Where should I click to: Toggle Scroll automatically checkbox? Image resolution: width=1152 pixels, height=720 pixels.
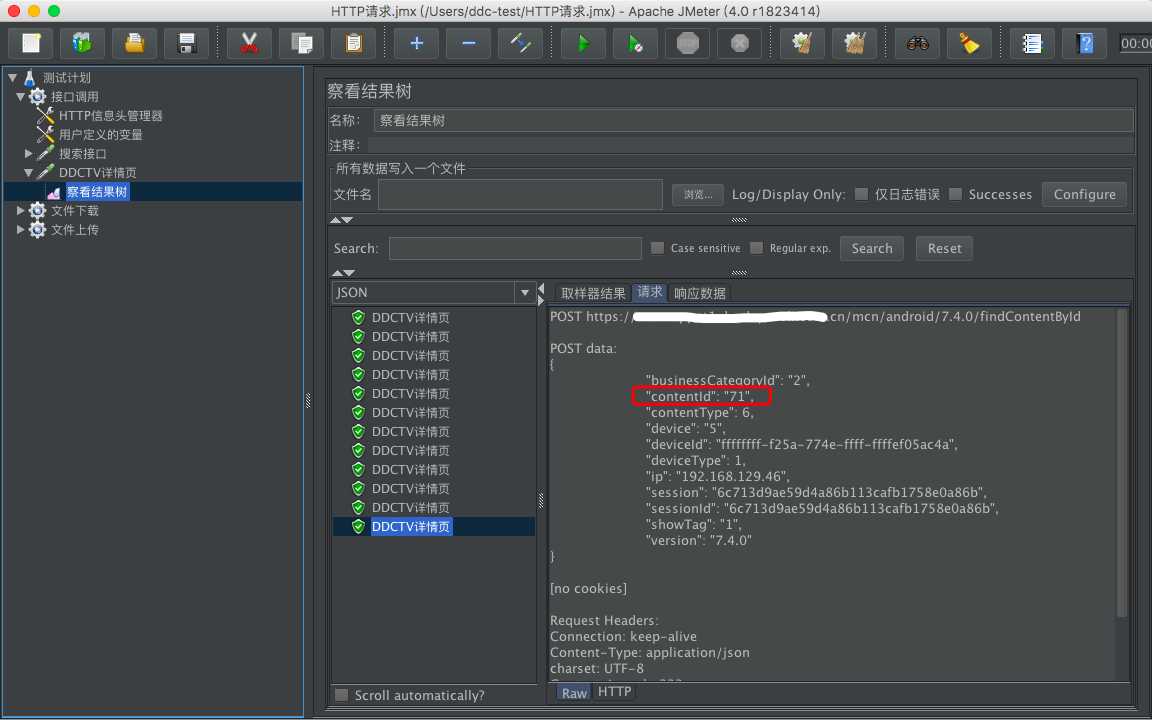[342, 695]
